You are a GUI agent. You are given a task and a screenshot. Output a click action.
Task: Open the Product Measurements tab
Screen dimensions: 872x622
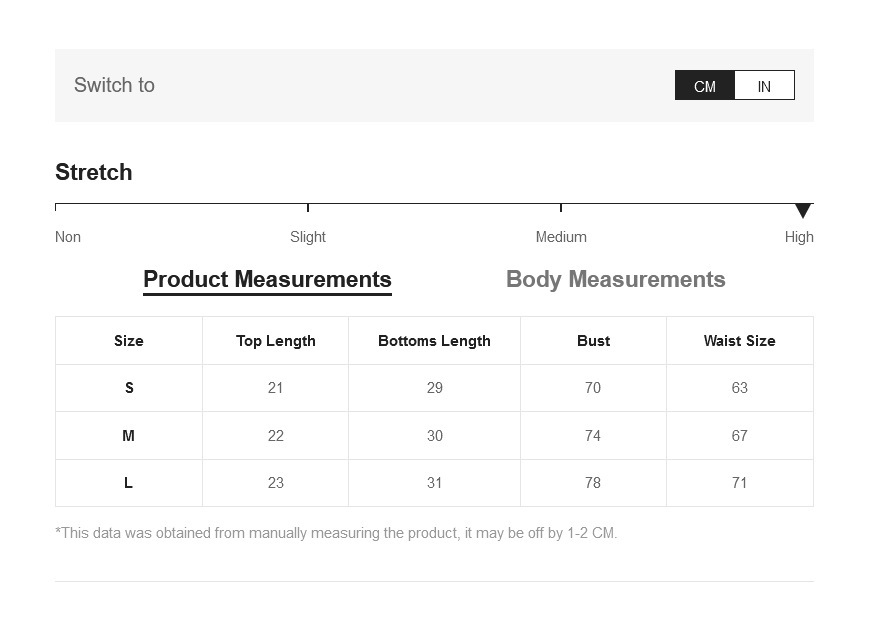(267, 280)
